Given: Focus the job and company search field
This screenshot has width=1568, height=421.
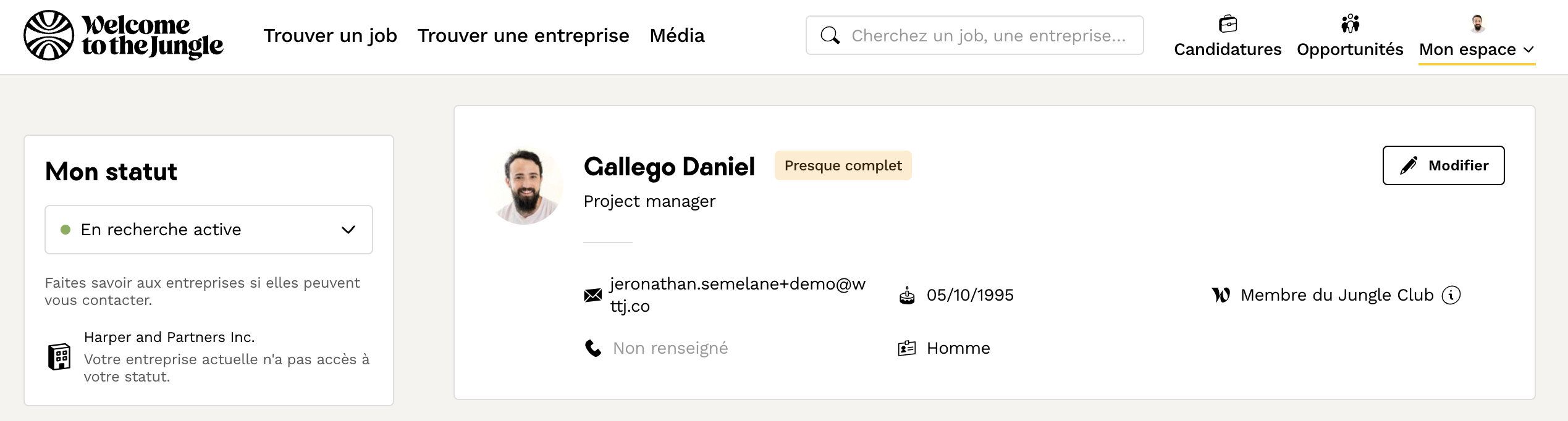Looking at the screenshot, I should click(988, 35).
